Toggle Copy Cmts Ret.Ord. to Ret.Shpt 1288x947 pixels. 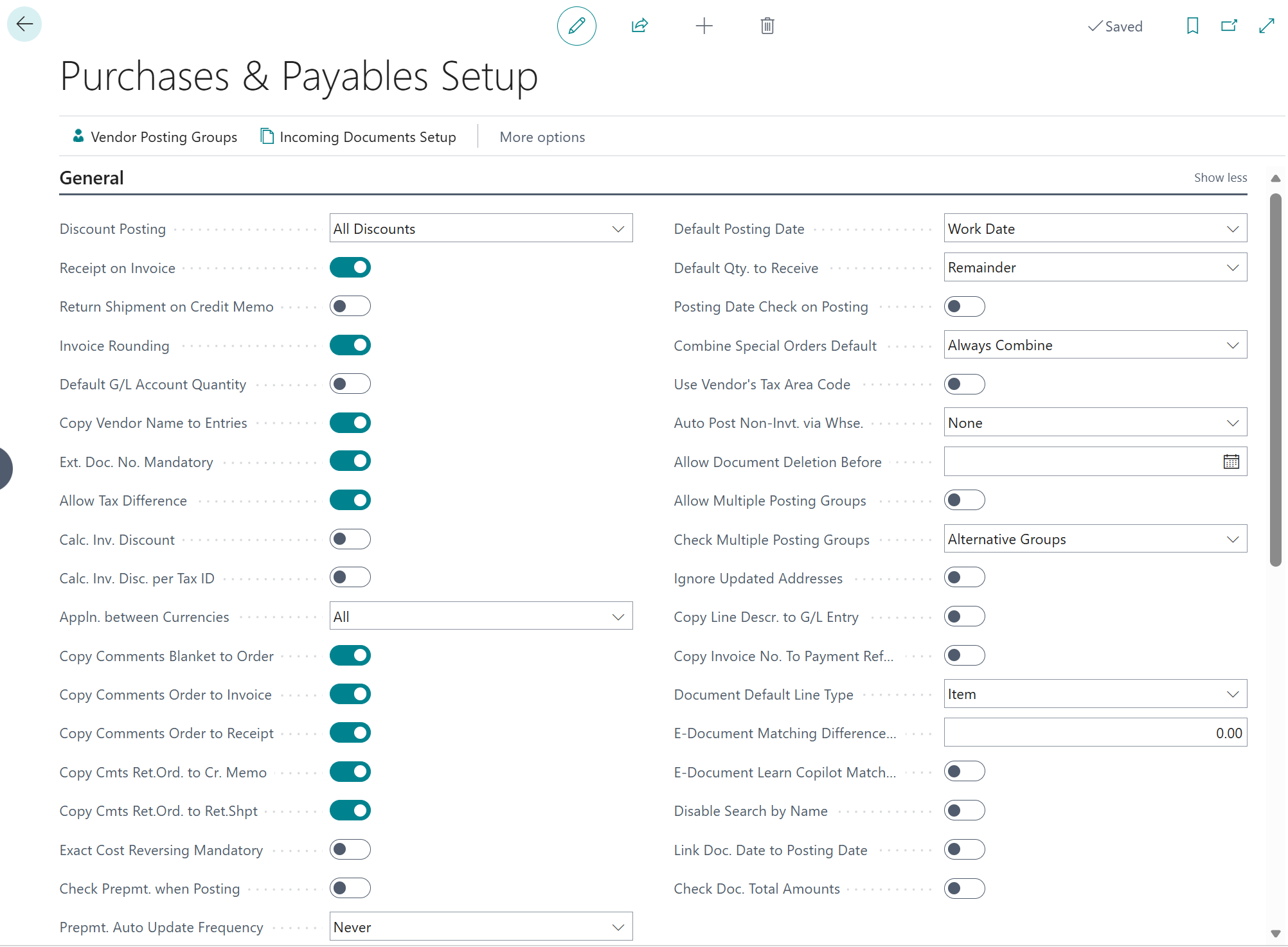(350, 811)
